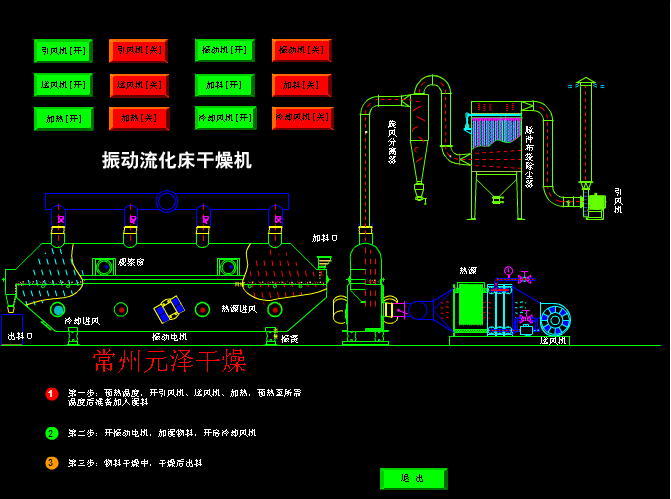The height and width of the screenshot is (499, 671).
Task: Start feeding with 加料[开]
Action: (x=225, y=85)
